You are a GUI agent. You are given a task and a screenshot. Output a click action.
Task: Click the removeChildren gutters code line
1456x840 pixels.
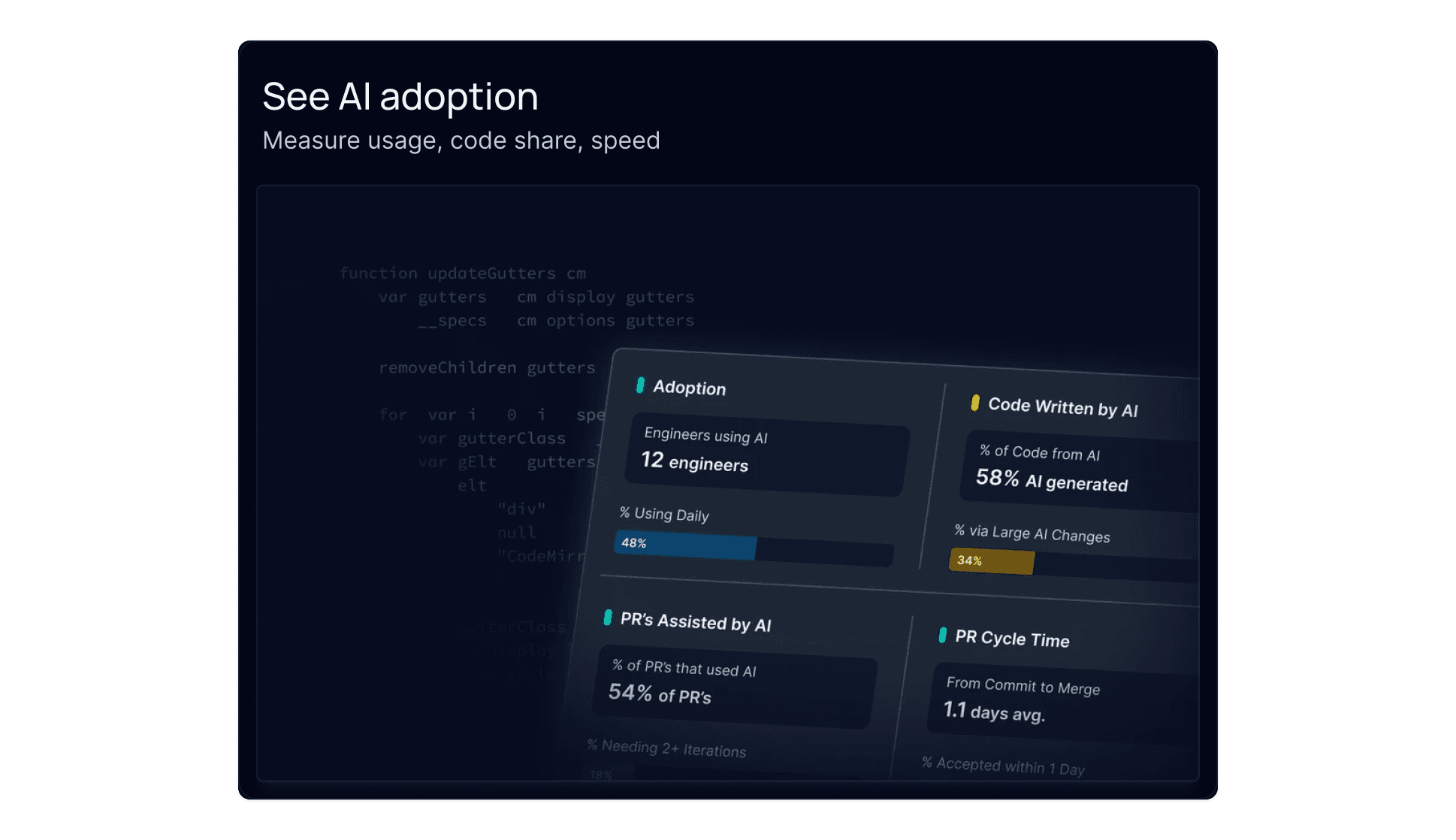[x=486, y=367]
